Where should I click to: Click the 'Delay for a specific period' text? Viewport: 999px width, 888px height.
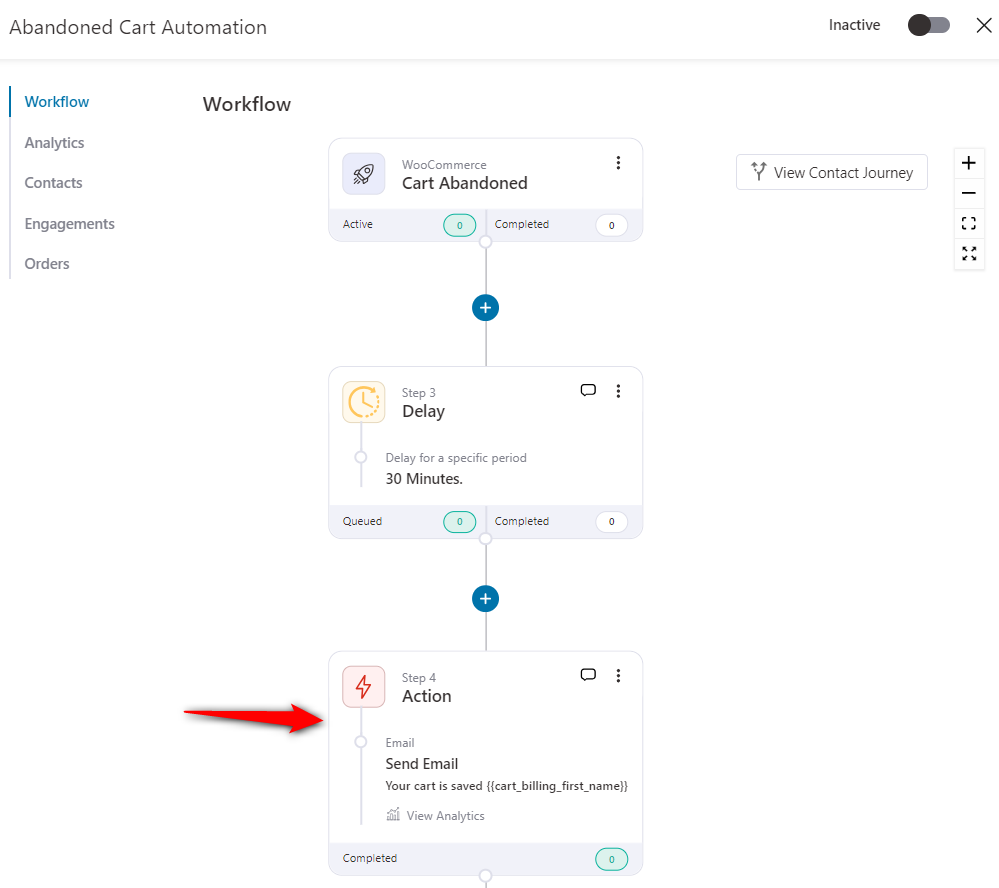(x=456, y=458)
